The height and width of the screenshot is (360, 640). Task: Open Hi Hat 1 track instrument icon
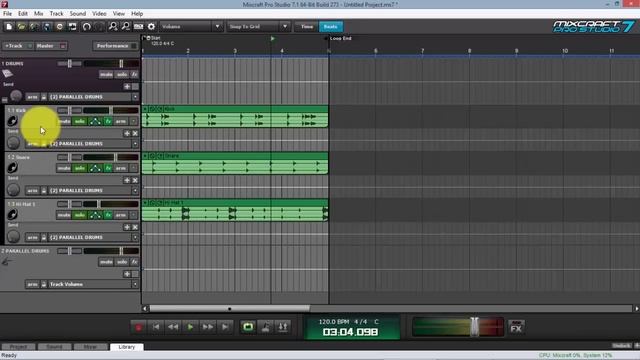(13, 215)
